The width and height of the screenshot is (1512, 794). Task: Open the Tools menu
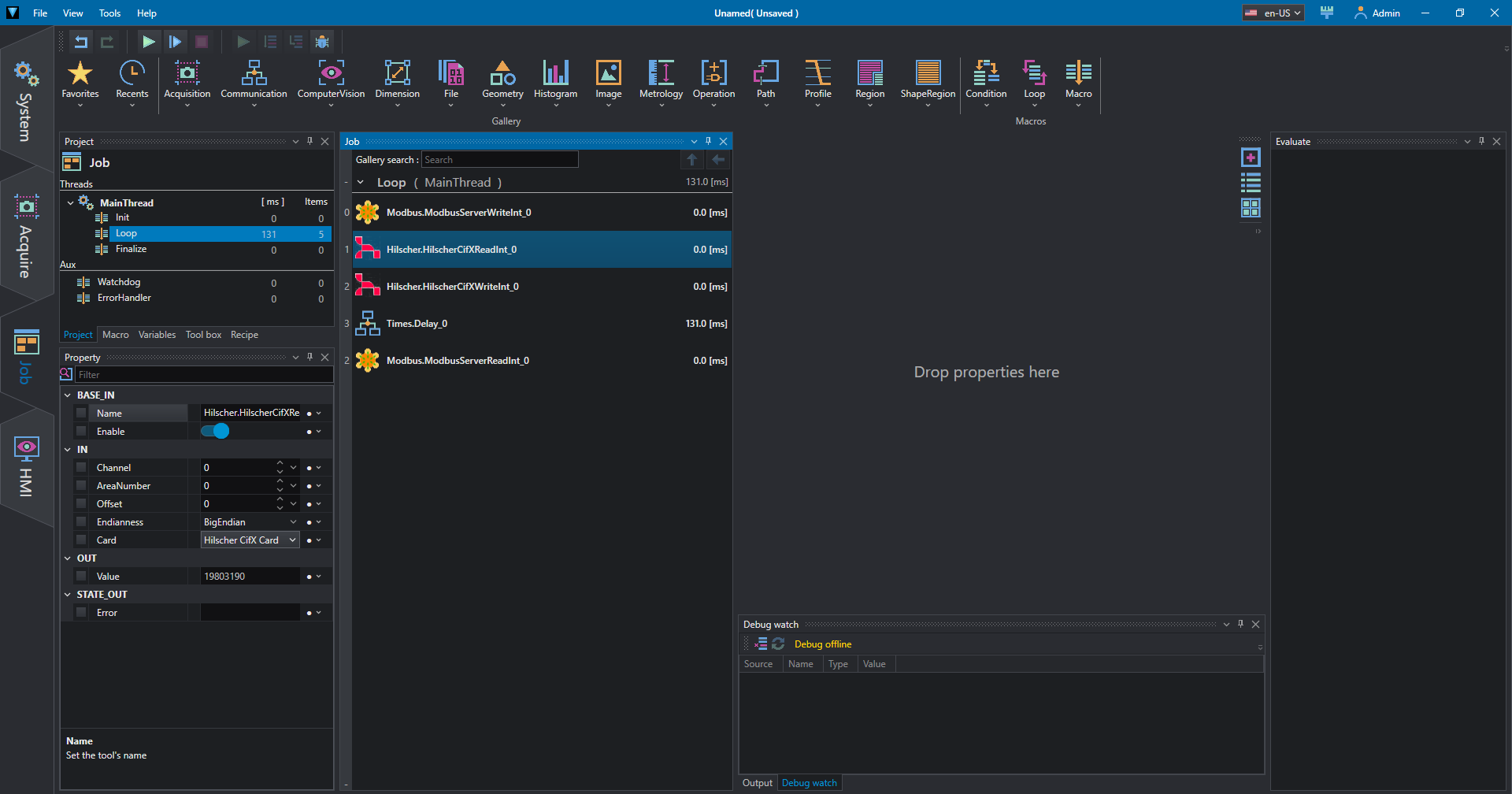tap(109, 13)
